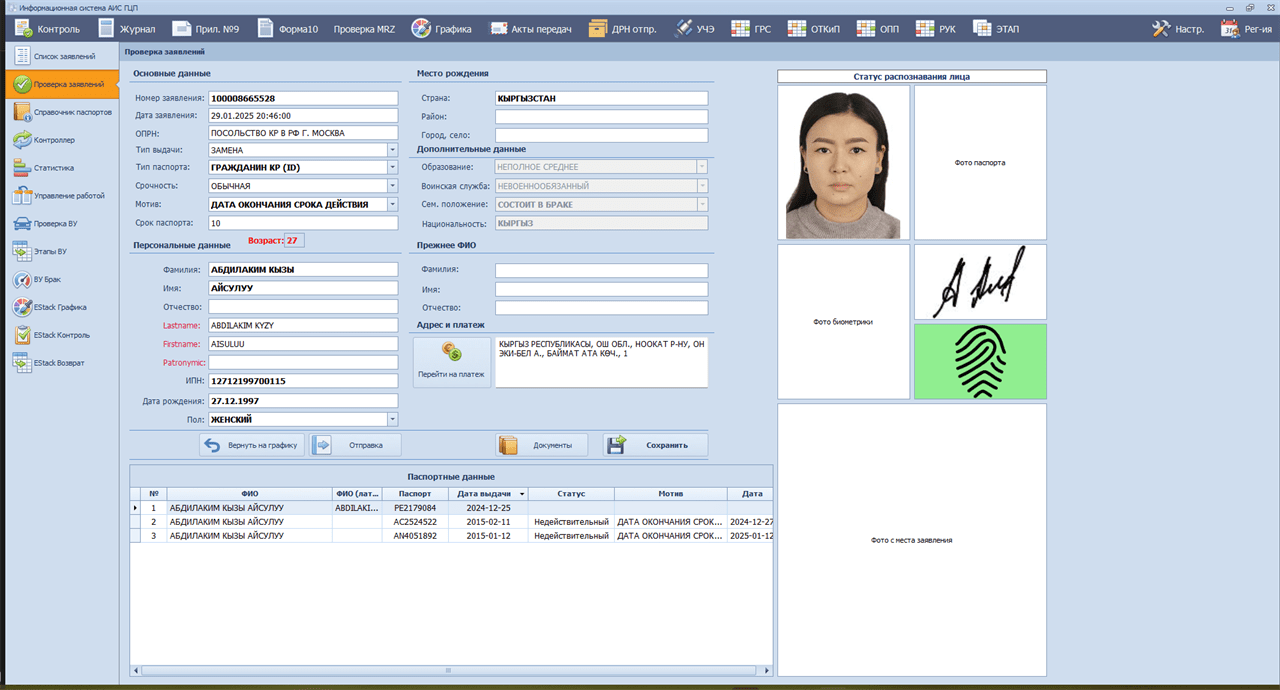Click the passport table horizontal scrollbar

click(x=452, y=670)
